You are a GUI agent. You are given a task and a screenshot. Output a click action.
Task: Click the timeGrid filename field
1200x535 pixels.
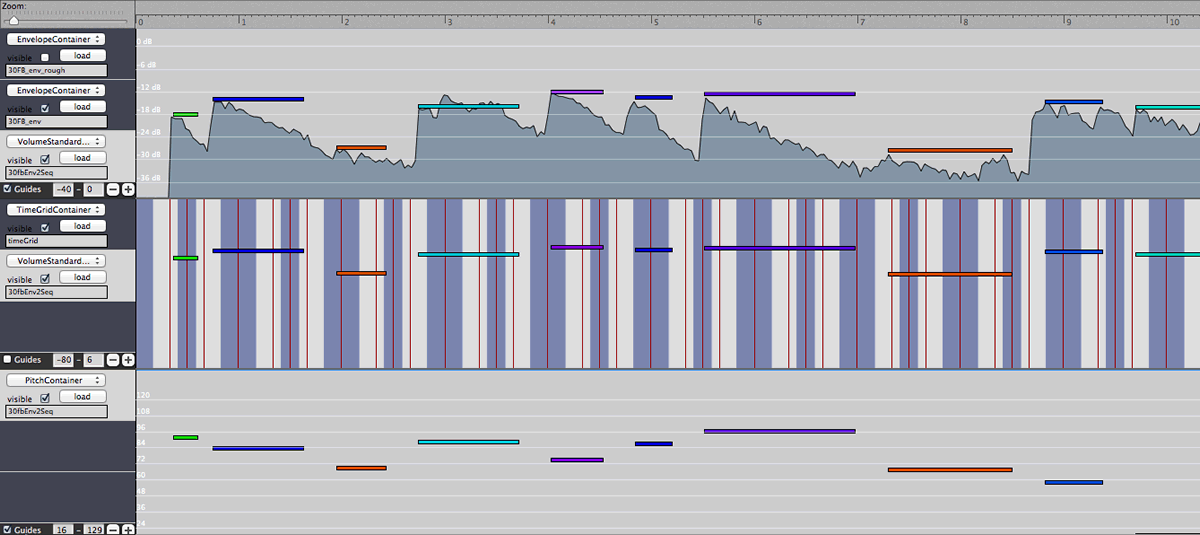point(56,241)
